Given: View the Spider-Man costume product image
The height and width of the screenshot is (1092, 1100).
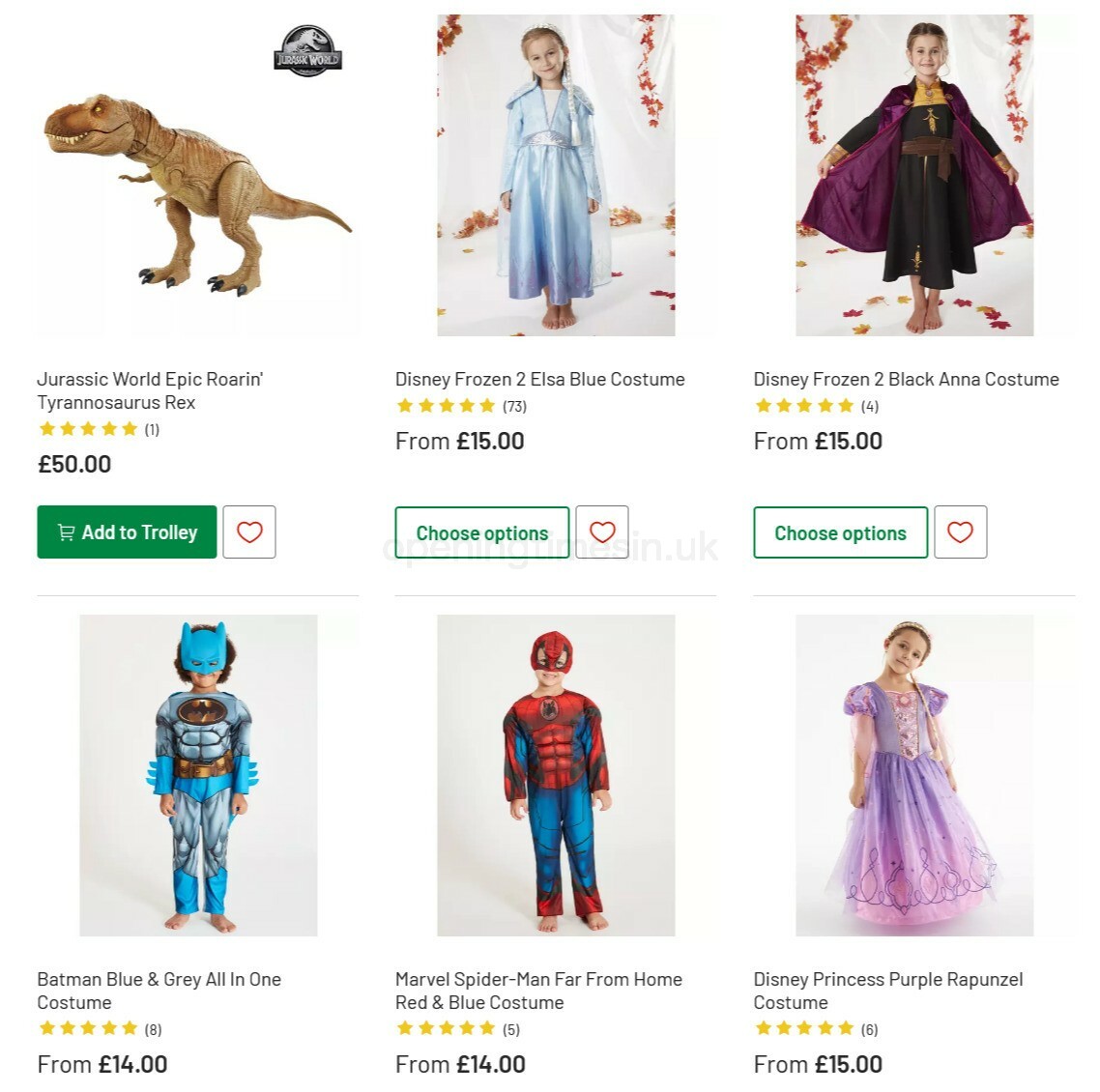Looking at the screenshot, I should (556, 775).
